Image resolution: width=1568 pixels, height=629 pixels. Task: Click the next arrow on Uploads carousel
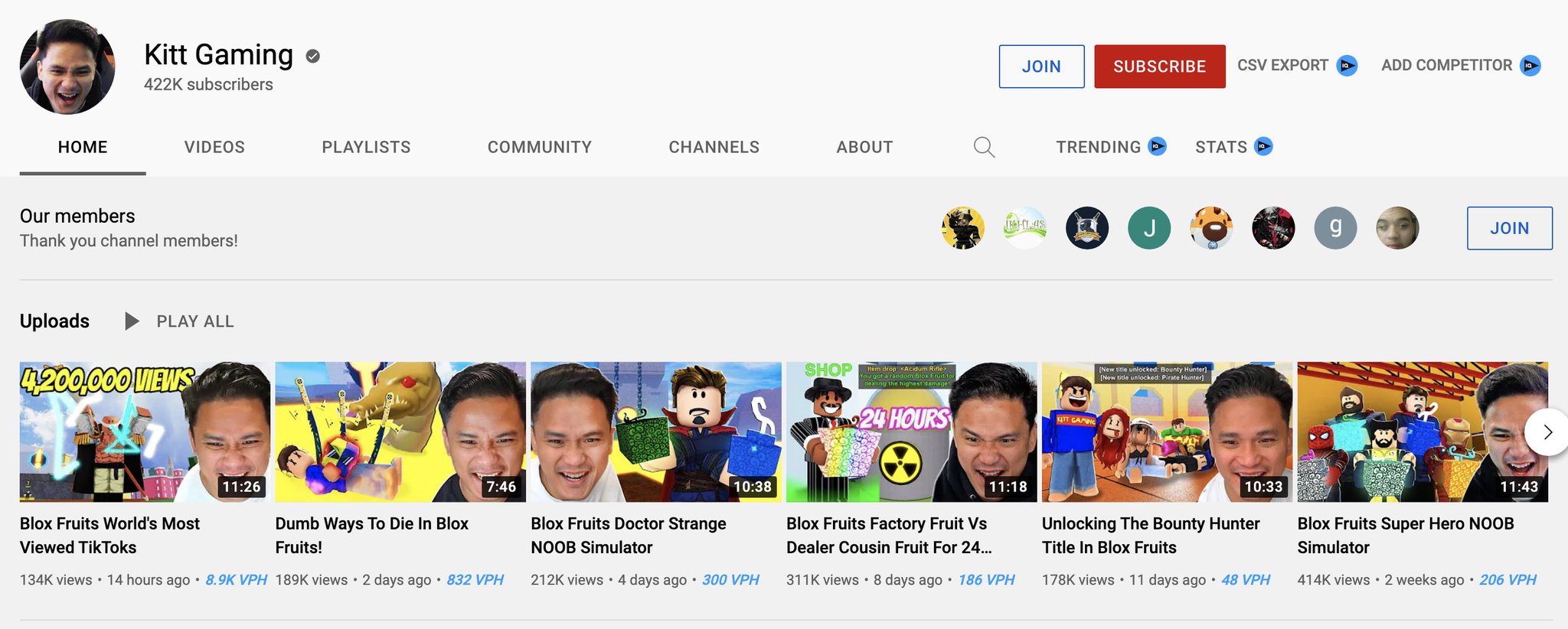click(1547, 432)
